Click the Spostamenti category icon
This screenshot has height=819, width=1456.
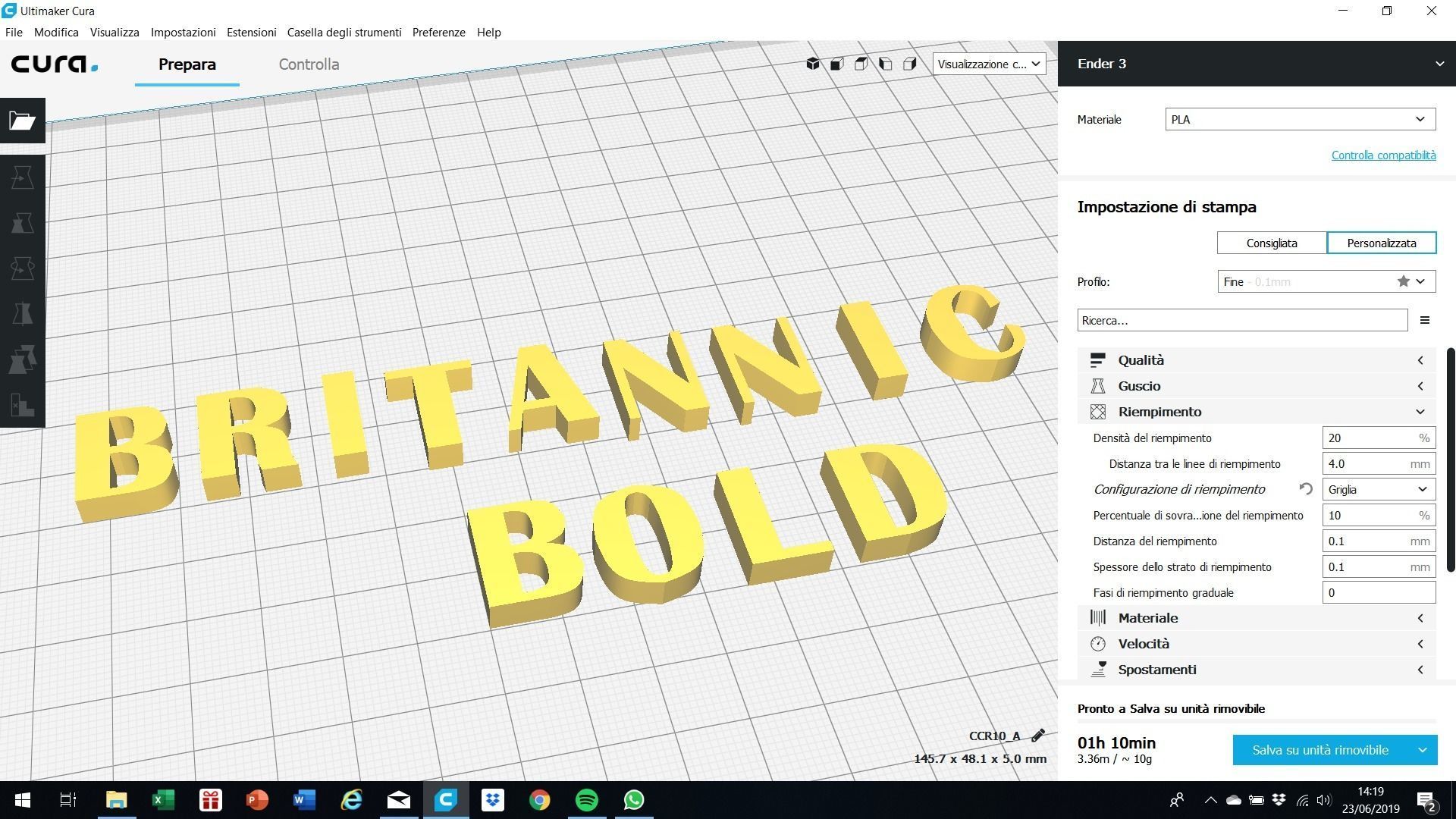(1098, 670)
